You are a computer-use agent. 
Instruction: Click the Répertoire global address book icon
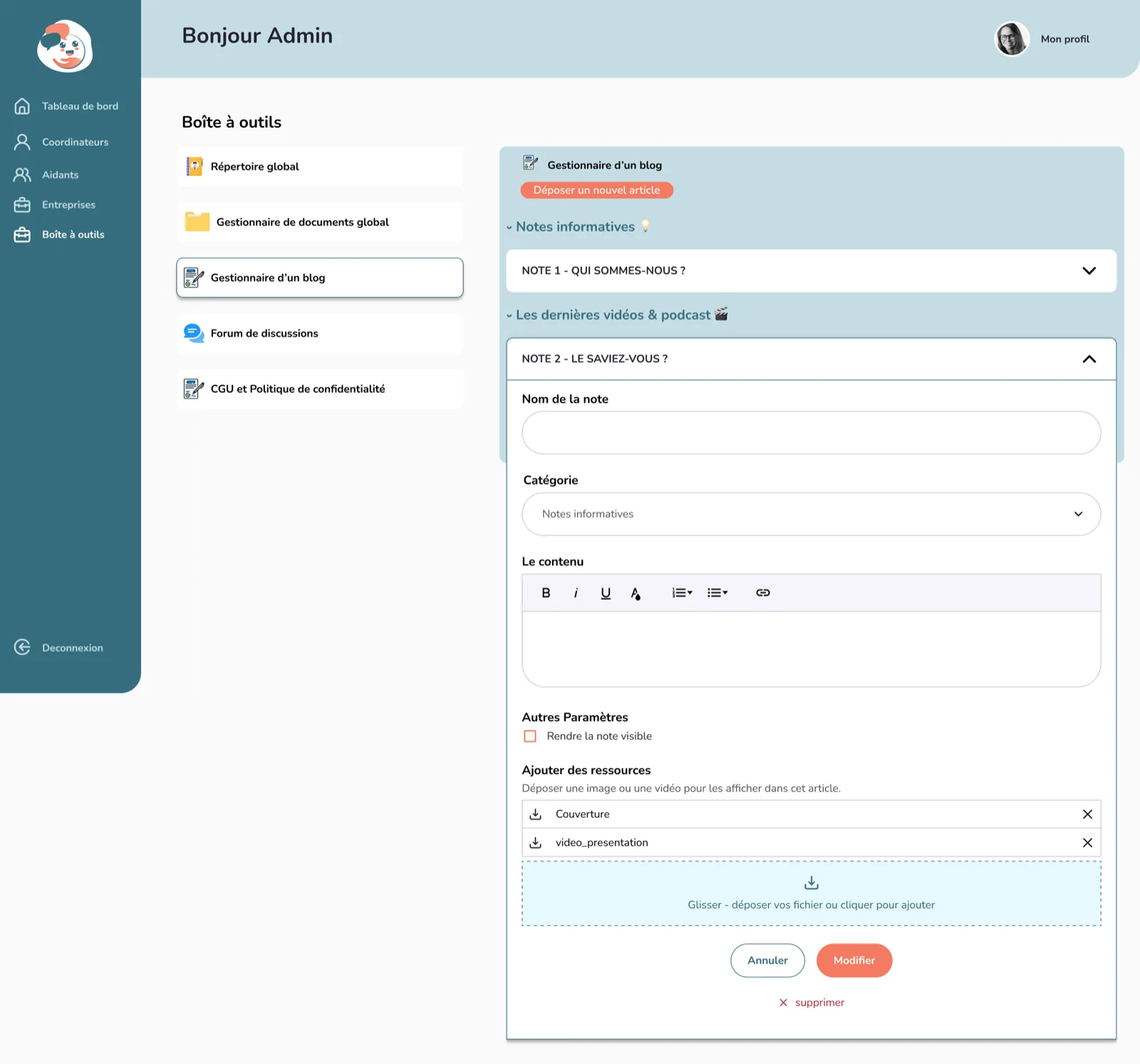click(x=195, y=166)
